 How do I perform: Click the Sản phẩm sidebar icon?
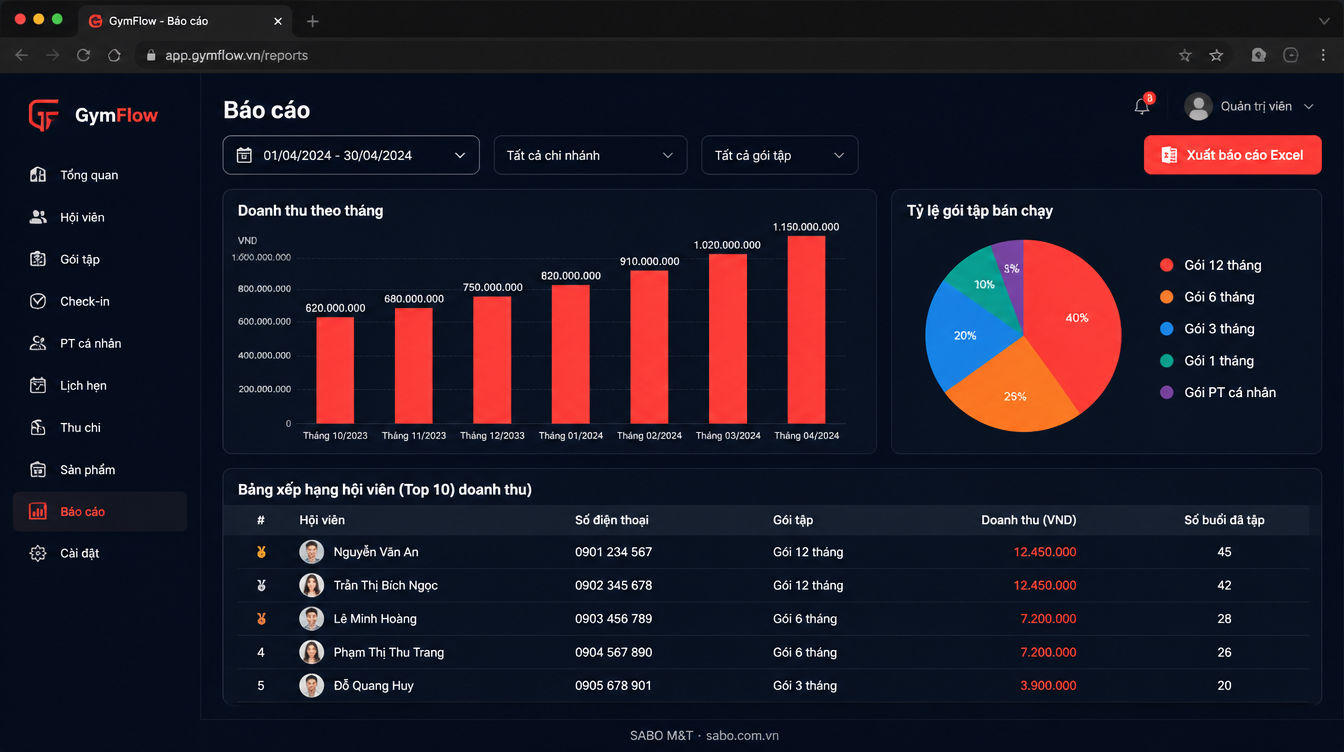pos(38,469)
